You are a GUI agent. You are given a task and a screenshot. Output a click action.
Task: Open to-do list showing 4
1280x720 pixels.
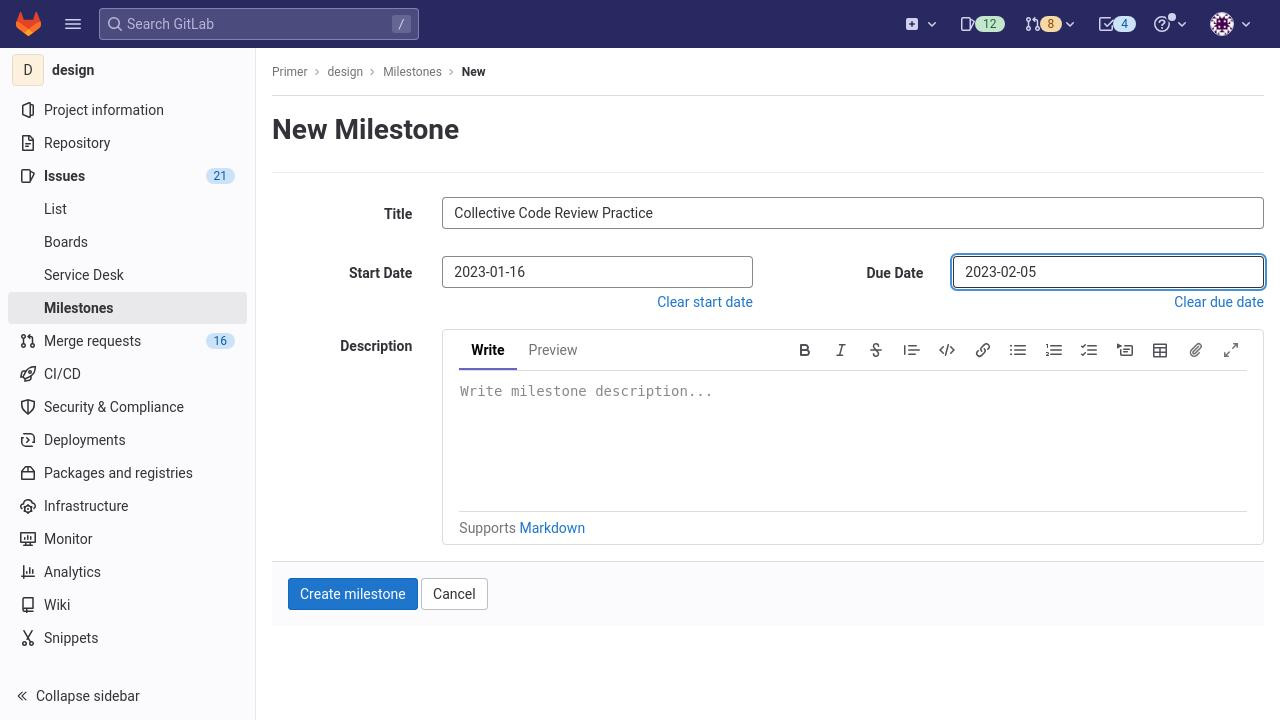click(x=1116, y=24)
